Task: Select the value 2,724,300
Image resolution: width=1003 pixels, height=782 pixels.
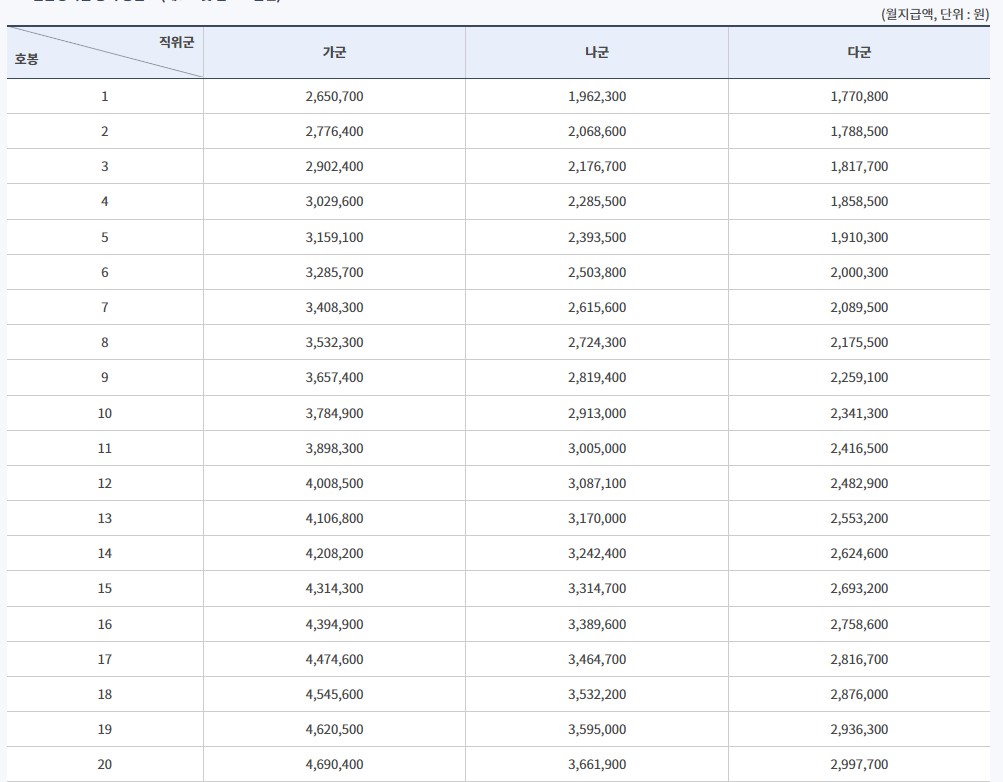Action: tap(597, 343)
